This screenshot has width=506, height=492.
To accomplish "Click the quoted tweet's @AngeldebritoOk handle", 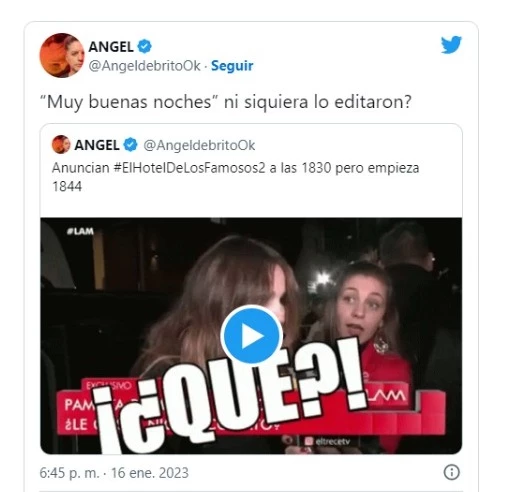I will (199, 145).
